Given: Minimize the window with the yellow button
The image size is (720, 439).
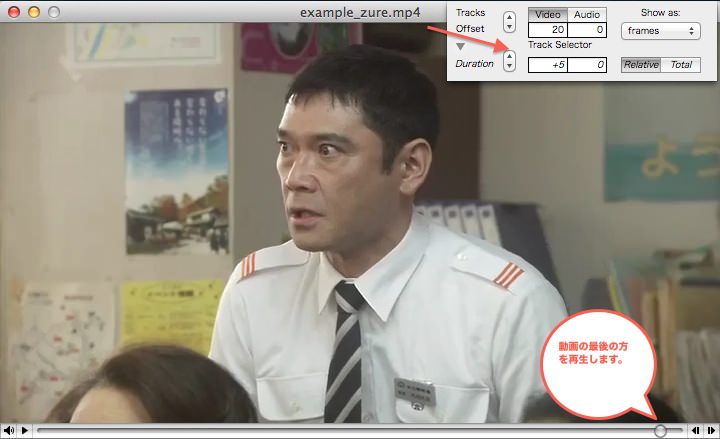Looking at the screenshot, I should [x=34, y=12].
